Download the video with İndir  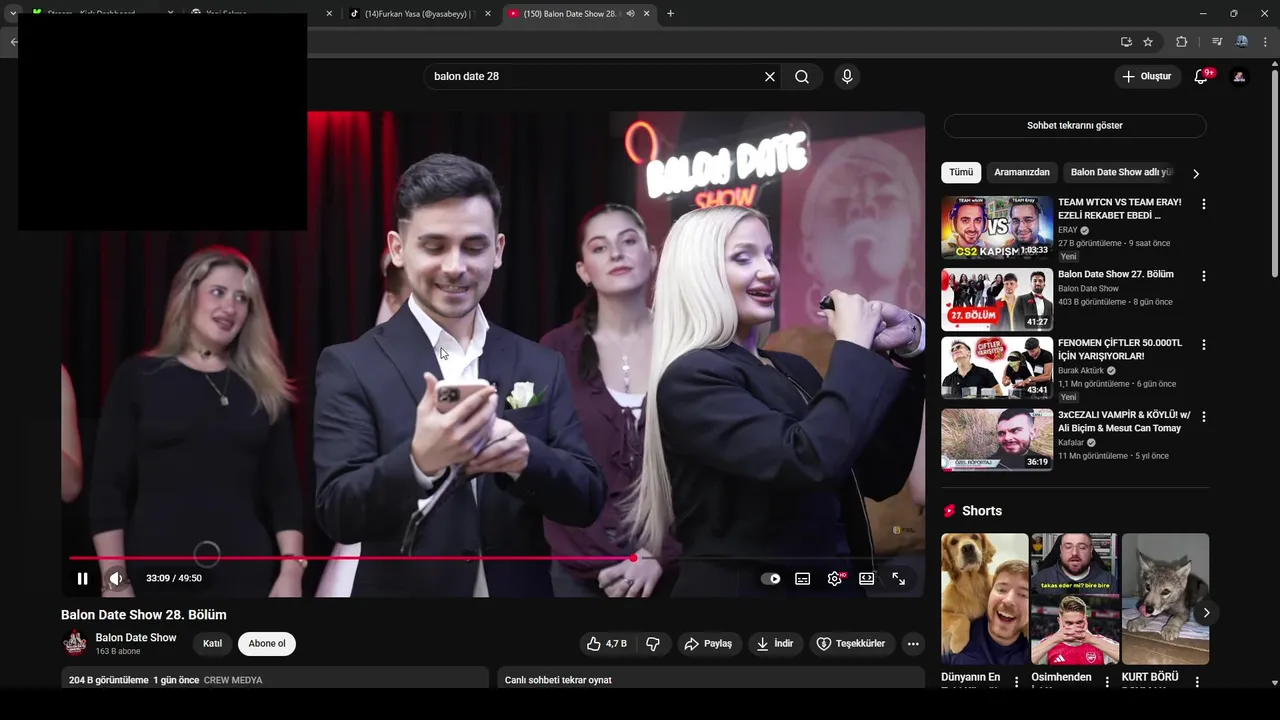[x=775, y=644]
